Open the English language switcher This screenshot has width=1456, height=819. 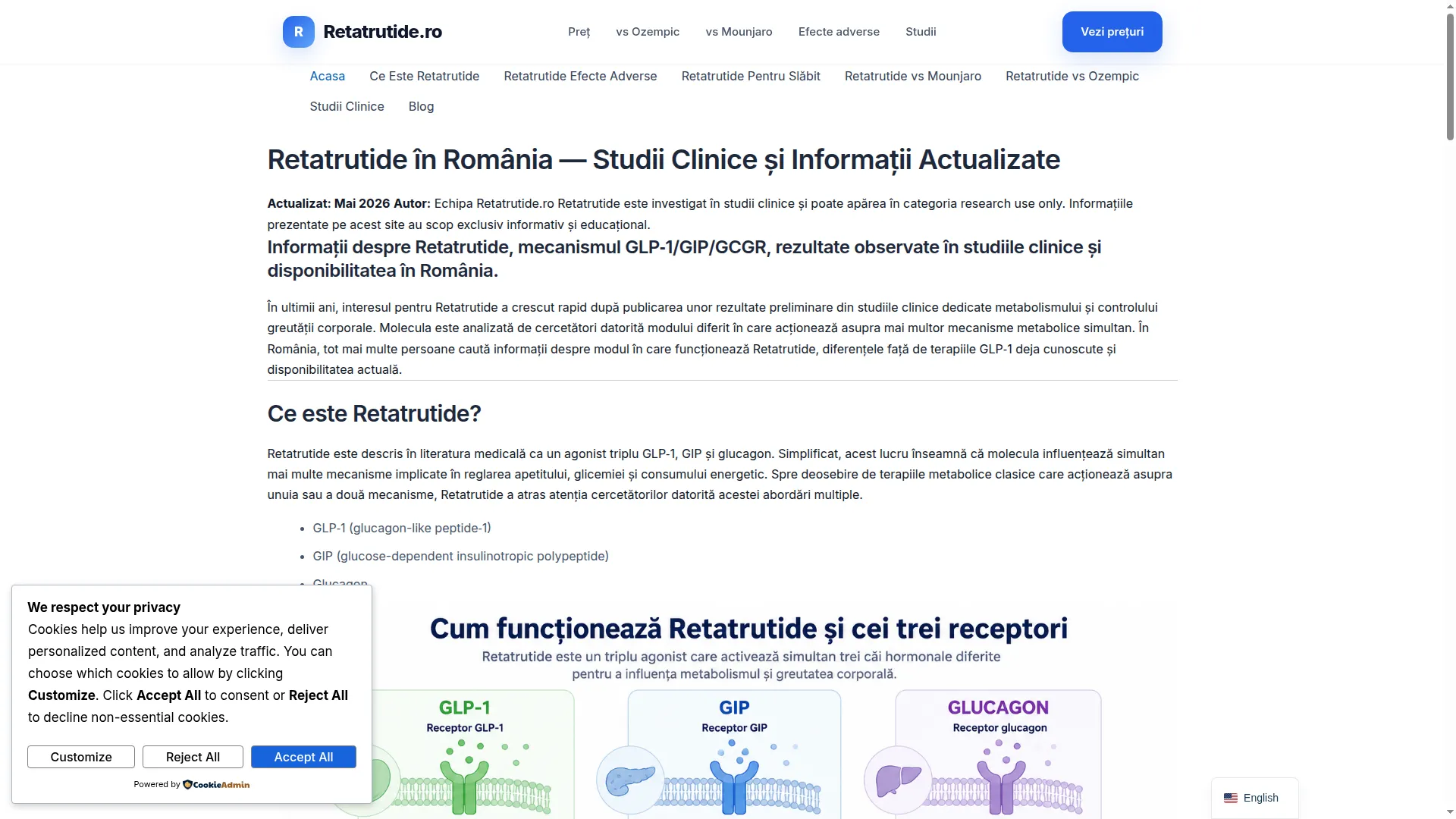tap(1254, 798)
